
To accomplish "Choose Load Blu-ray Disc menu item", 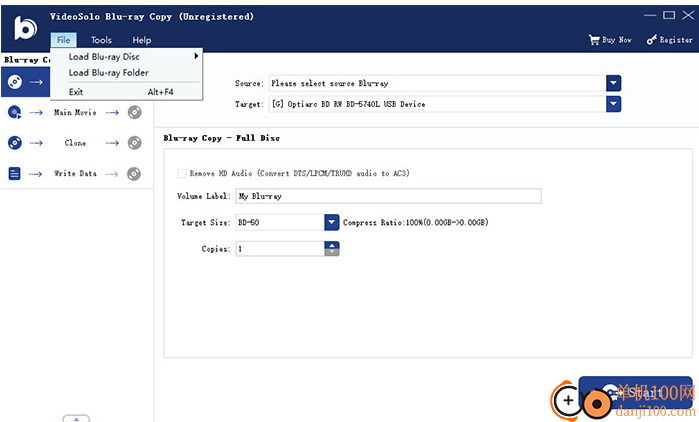I will point(126,57).
